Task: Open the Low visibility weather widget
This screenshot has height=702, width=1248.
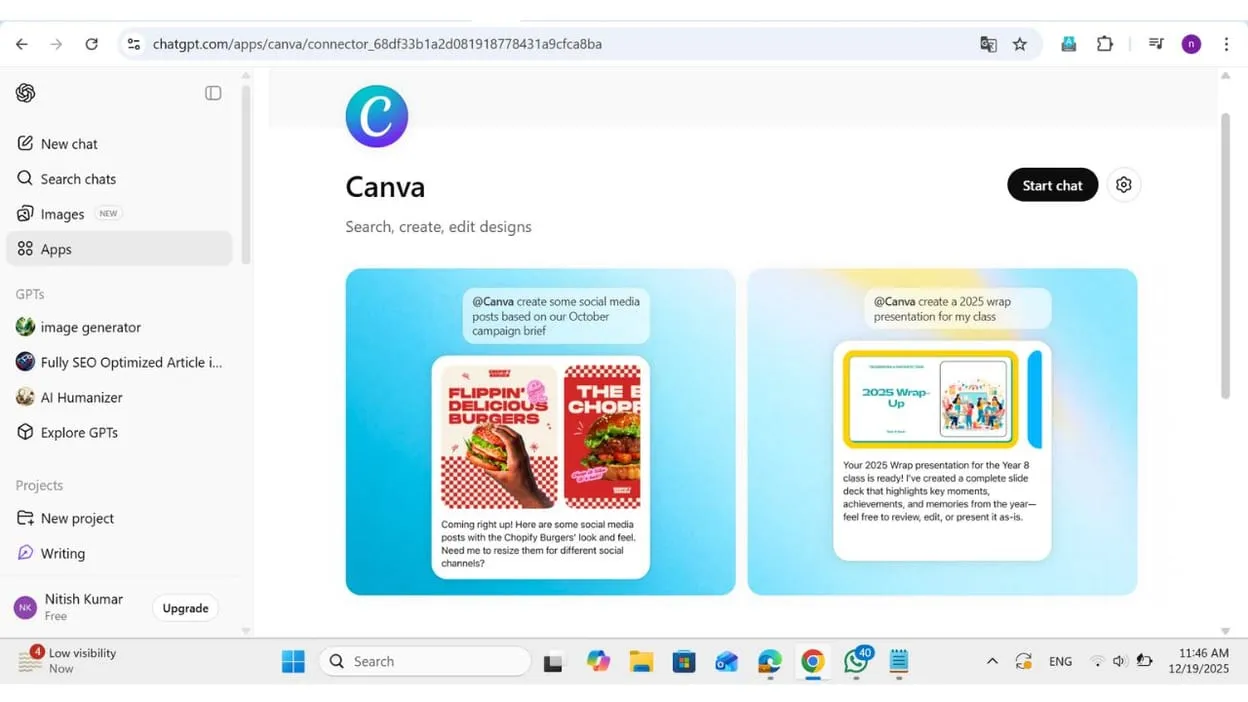Action: click(68, 660)
